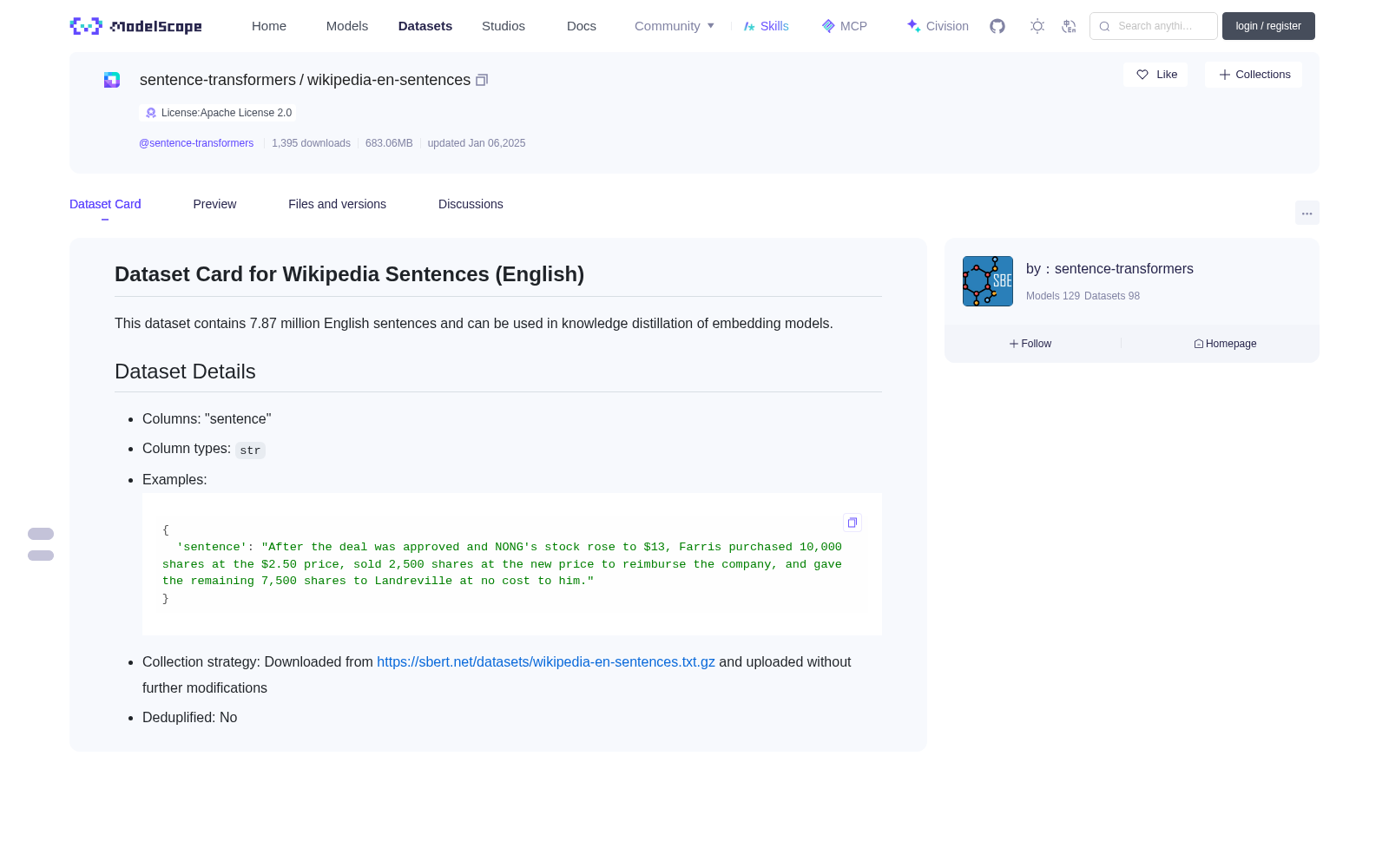The image size is (1389, 868).
Task: Open the Datasets navigation item
Action: [425, 26]
